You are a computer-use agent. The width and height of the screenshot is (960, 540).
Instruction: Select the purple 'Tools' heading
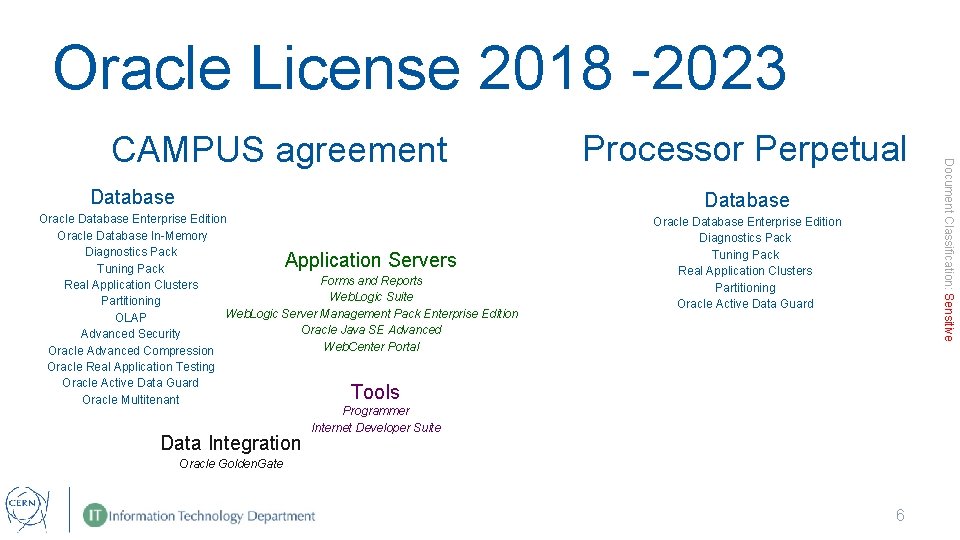(375, 392)
